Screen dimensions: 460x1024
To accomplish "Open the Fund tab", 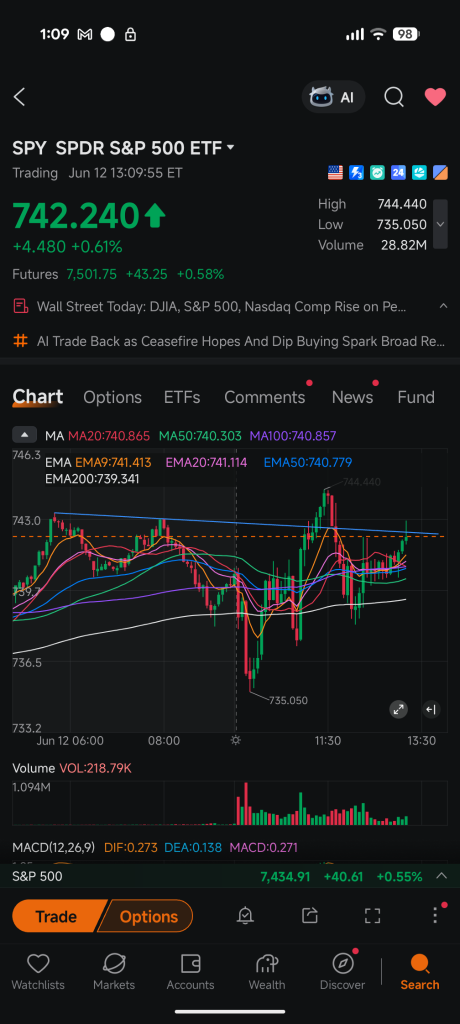I will [416, 397].
